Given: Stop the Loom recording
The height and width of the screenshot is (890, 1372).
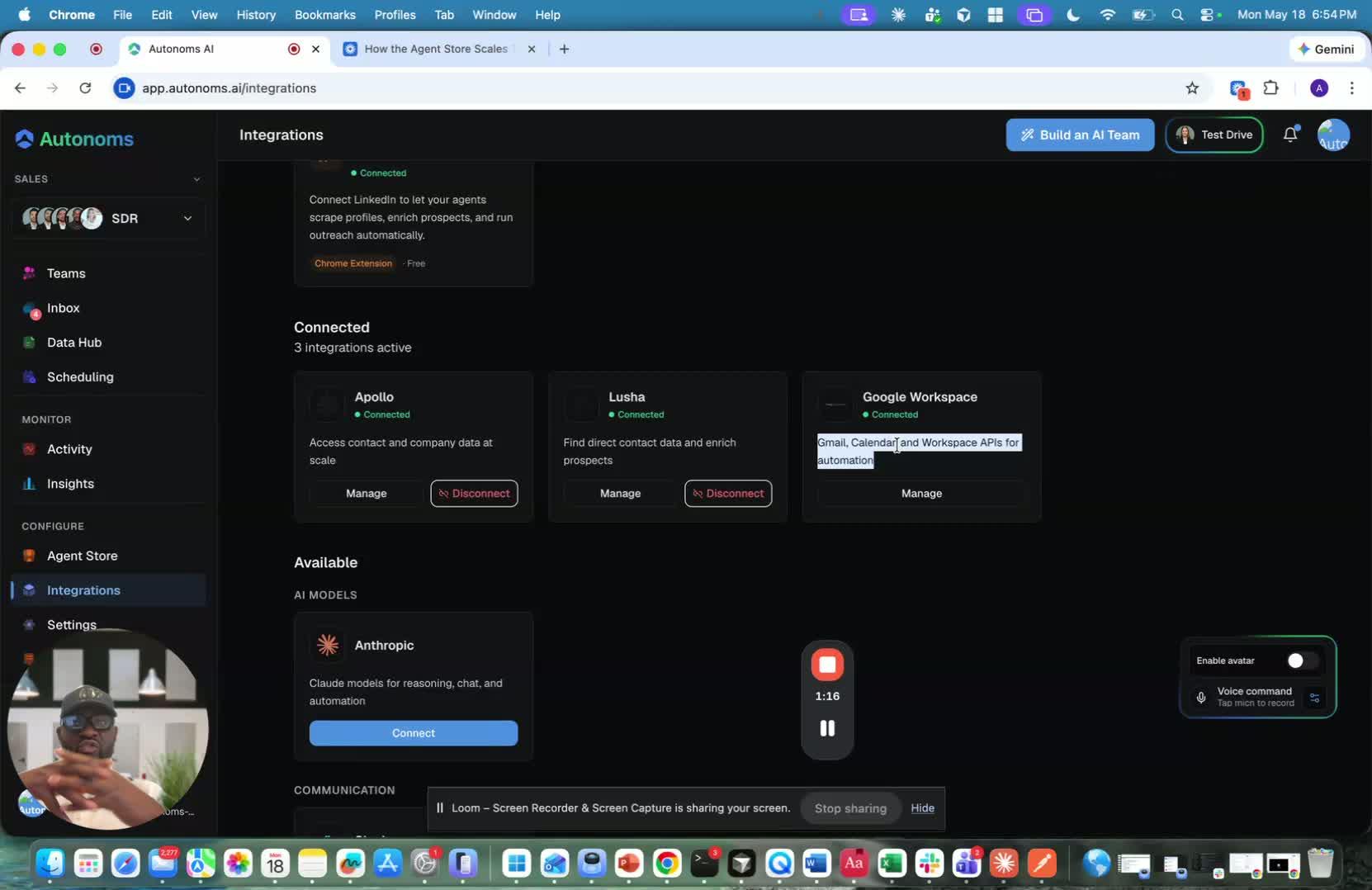Looking at the screenshot, I should (827, 665).
